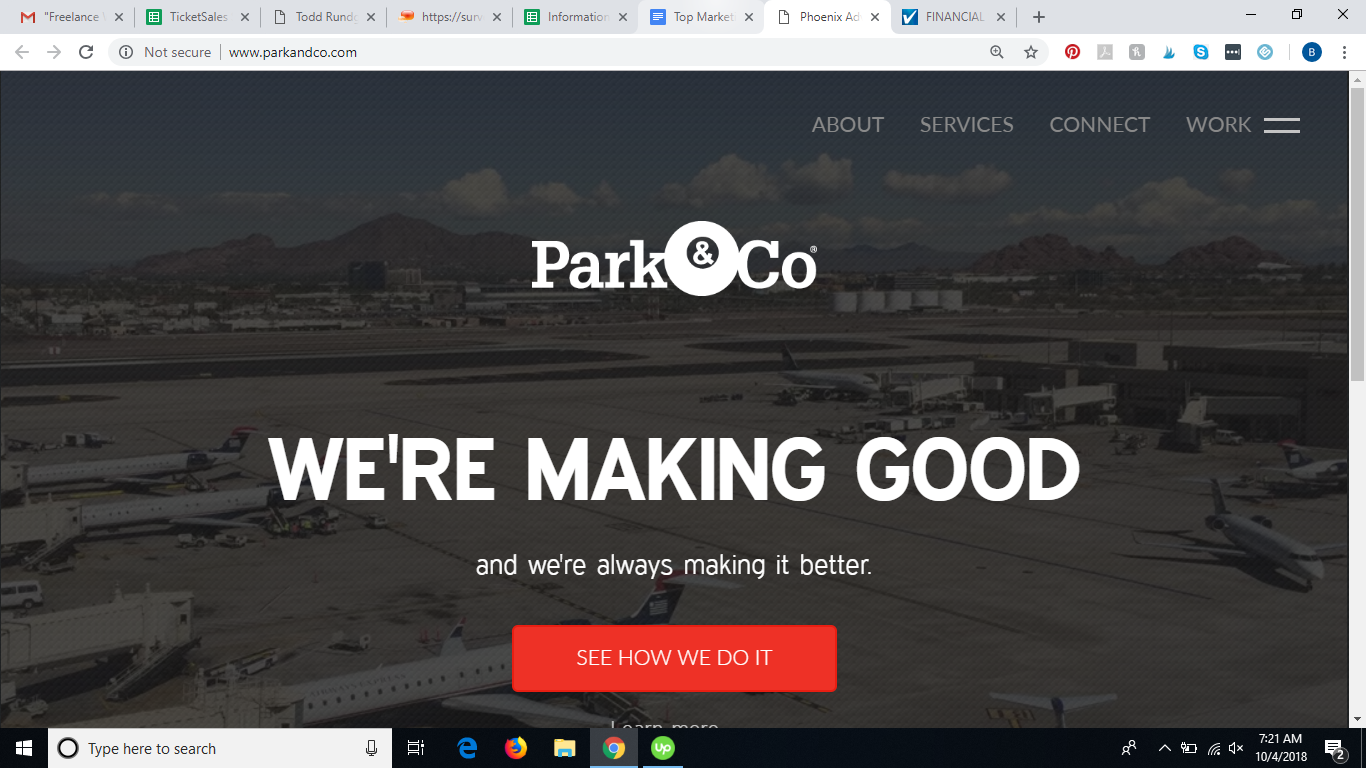Click the Skype extension icon
Screen dimensions: 1366x768
1201,52
